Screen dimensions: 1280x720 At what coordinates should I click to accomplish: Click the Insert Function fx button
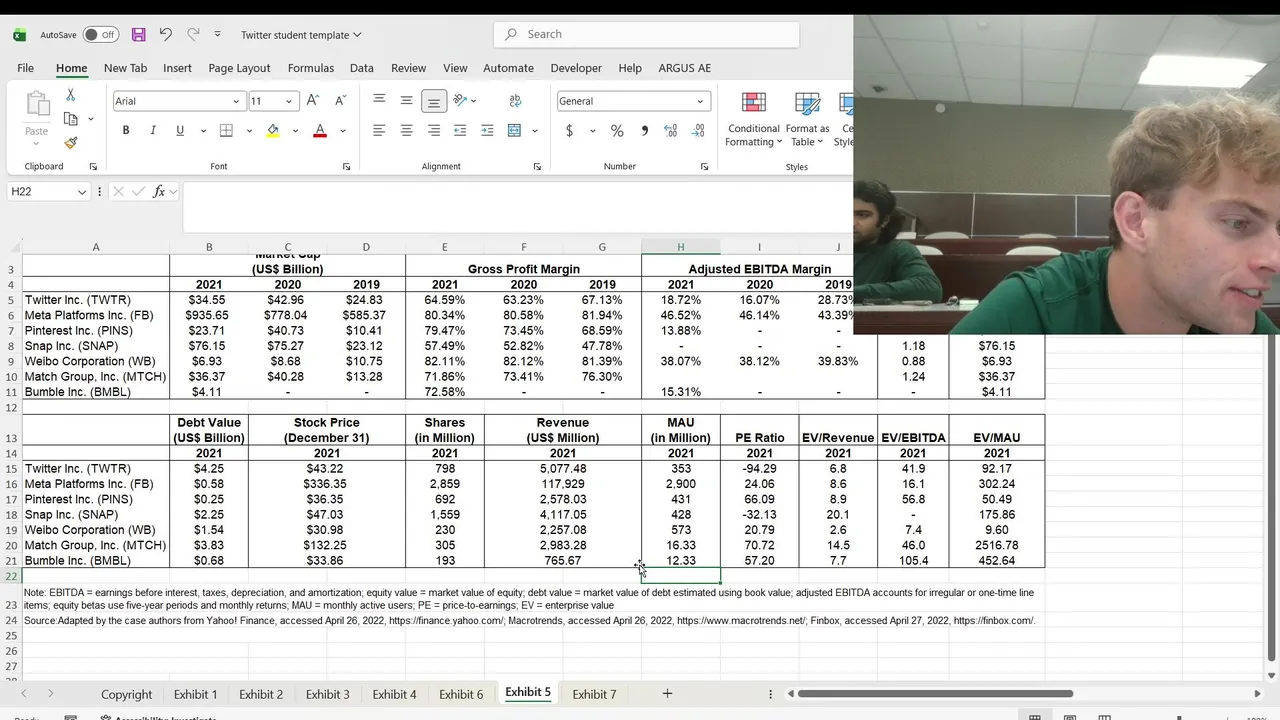pyautogui.click(x=159, y=191)
